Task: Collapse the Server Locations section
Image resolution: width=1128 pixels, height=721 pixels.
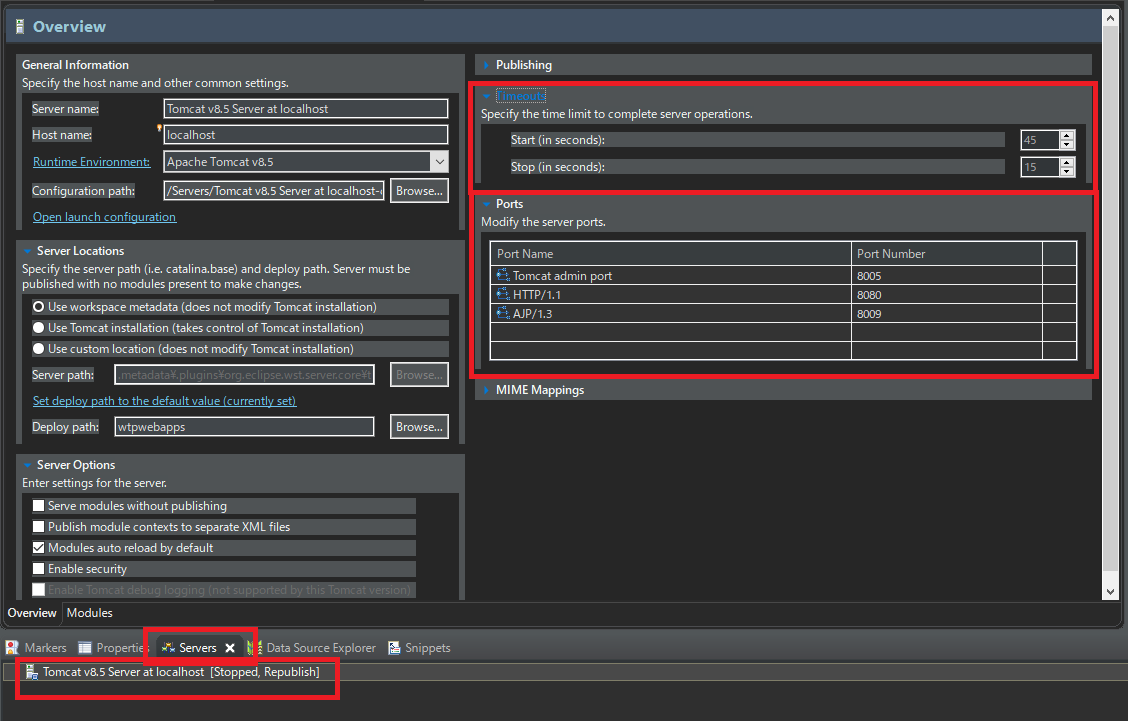Action: 27,250
